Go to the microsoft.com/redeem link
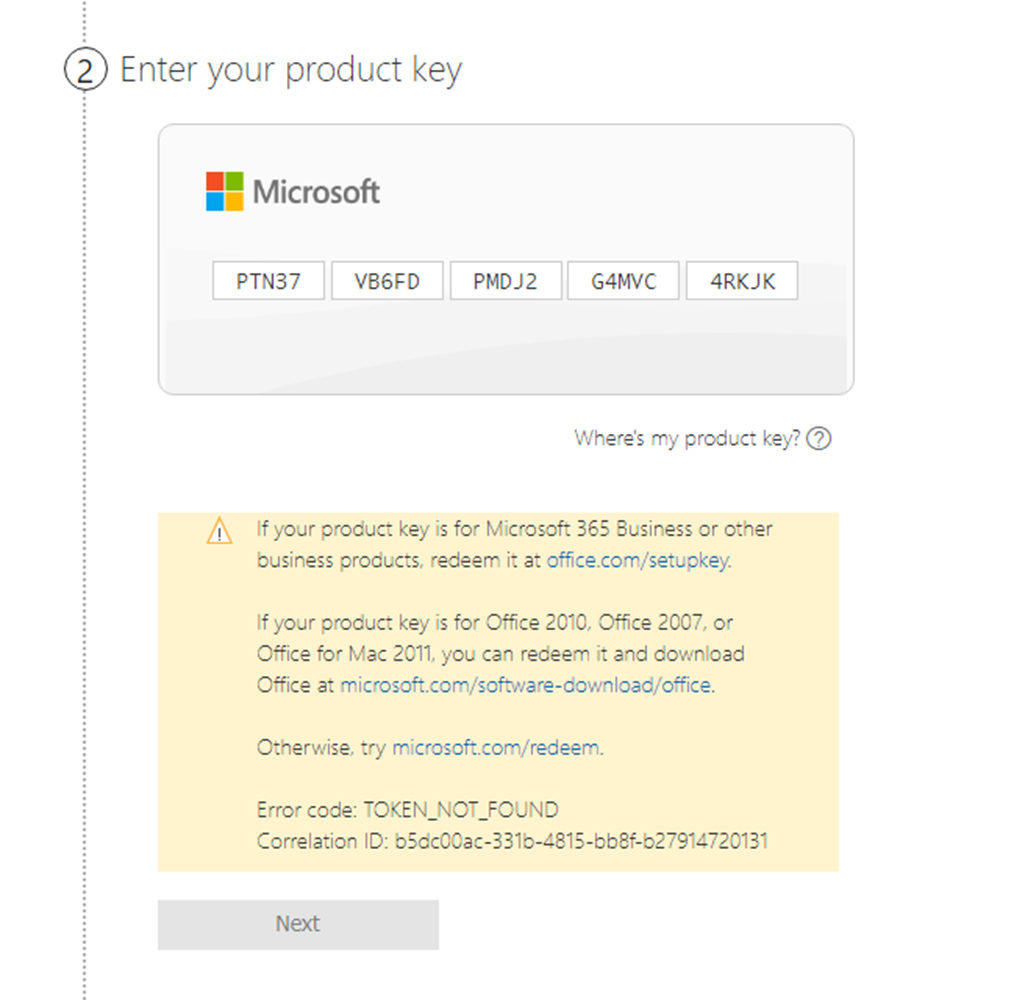This screenshot has height=1000, width=1014. click(496, 747)
